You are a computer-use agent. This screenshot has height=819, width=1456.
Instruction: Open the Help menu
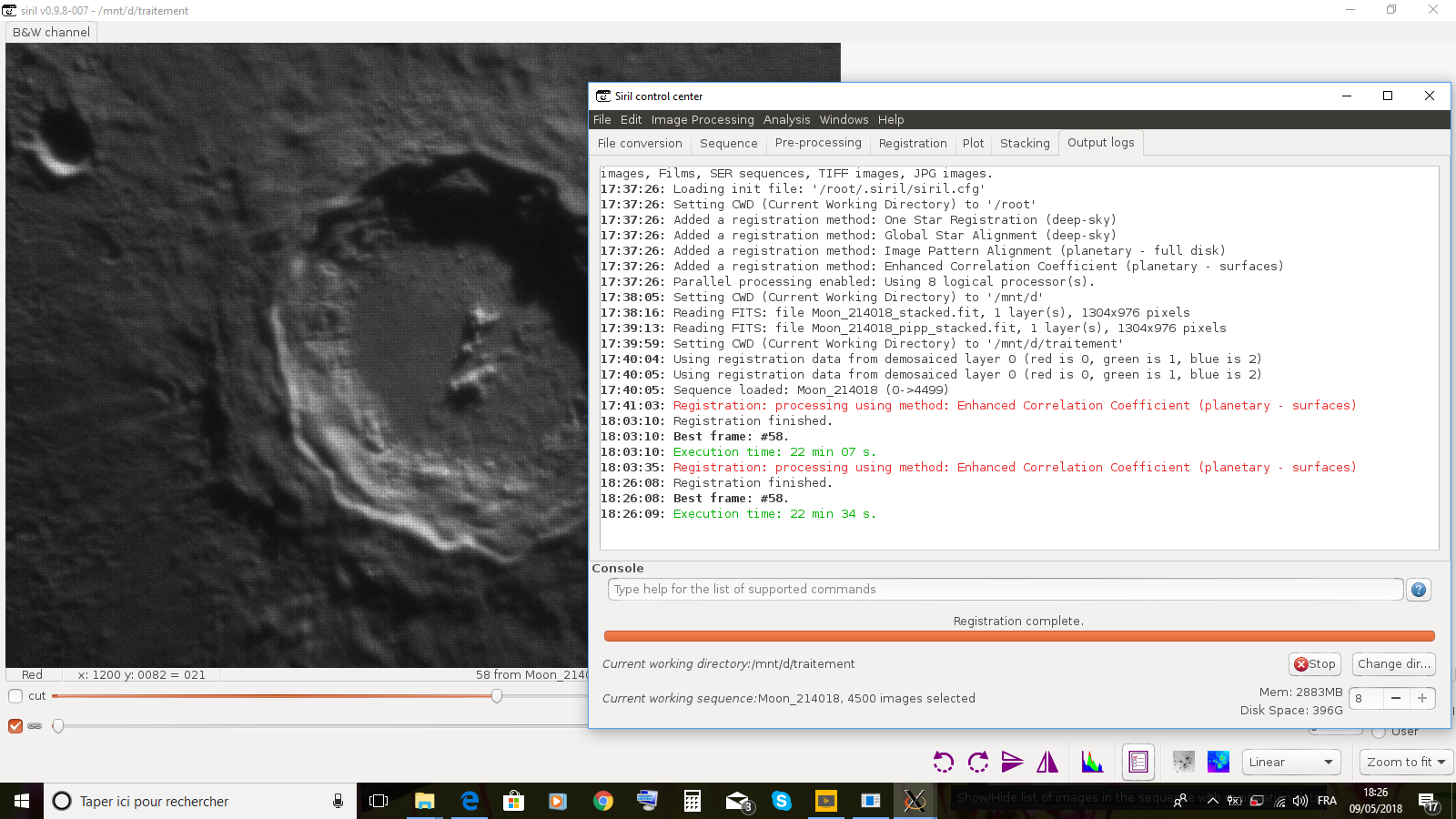(x=891, y=119)
